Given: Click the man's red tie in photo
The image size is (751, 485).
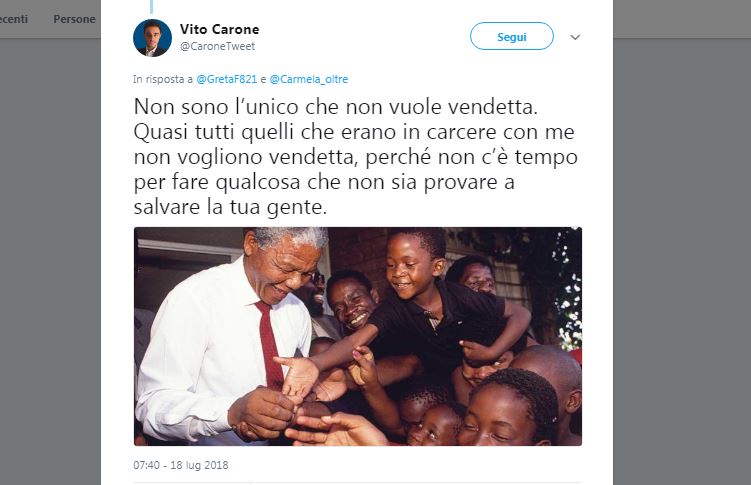Looking at the screenshot, I should (271, 344).
